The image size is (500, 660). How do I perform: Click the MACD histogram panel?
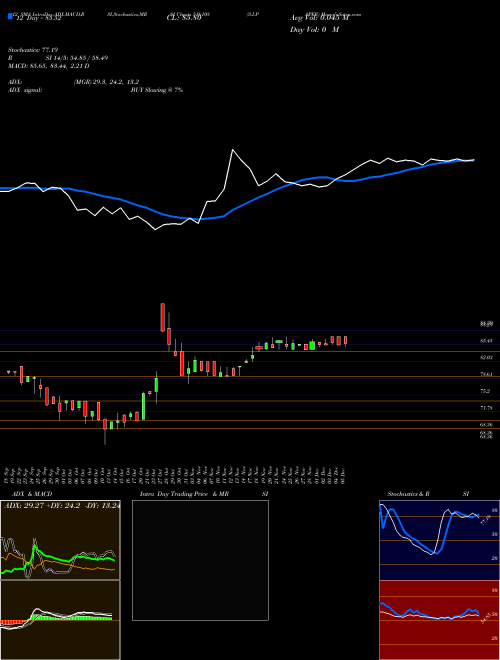tap(60, 620)
